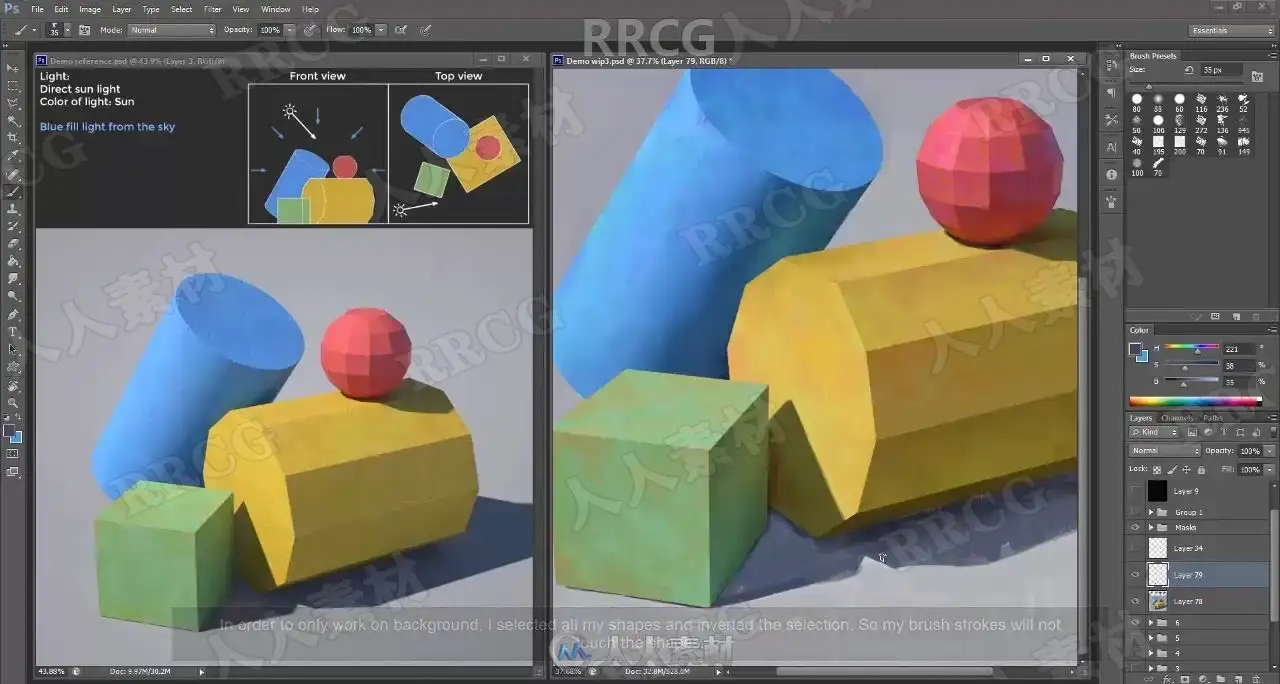Open the Layer menu
The width and height of the screenshot is (1280, 684).
coord(121,9)
